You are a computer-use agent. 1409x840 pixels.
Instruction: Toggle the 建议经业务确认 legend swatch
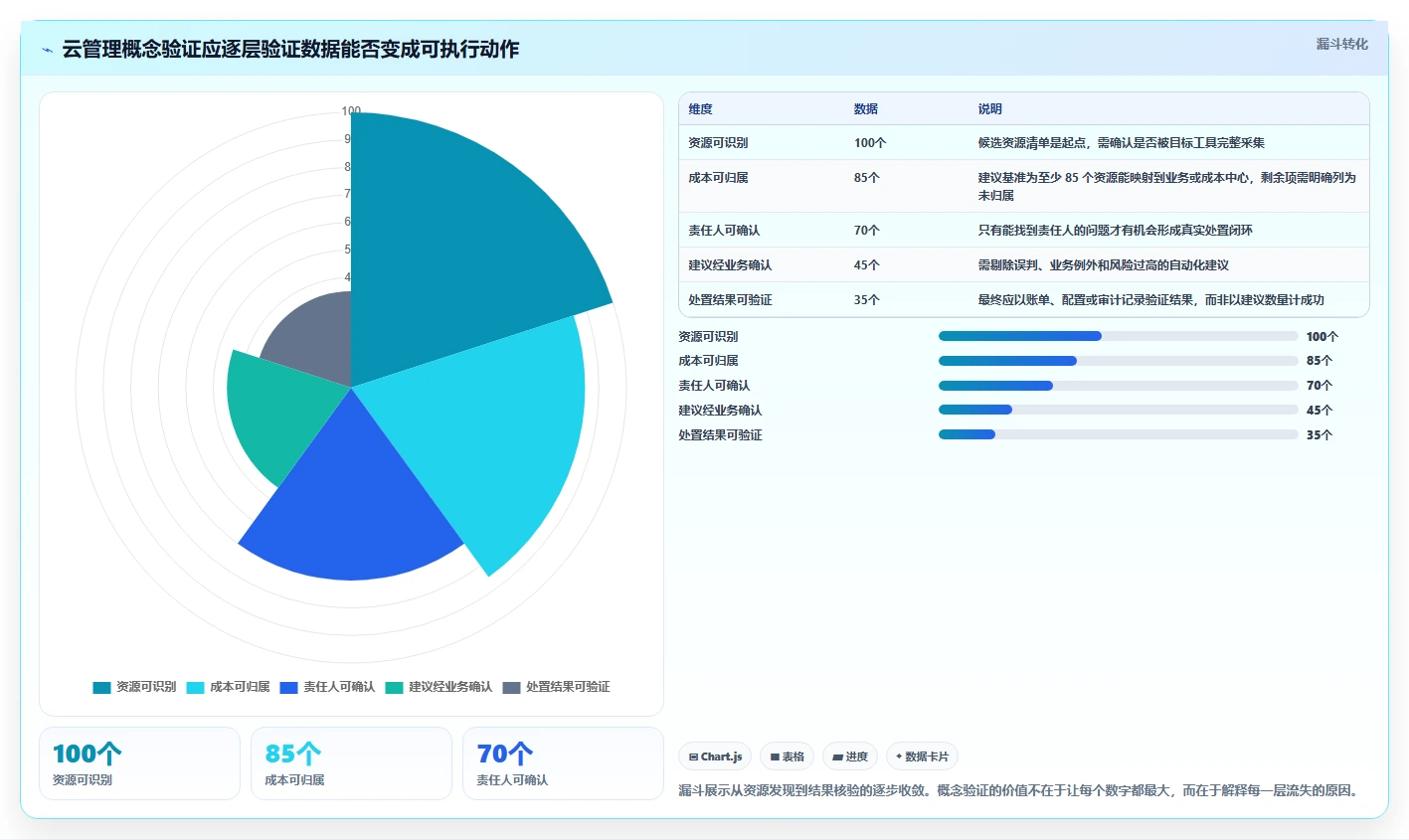(x=394, y=687)
